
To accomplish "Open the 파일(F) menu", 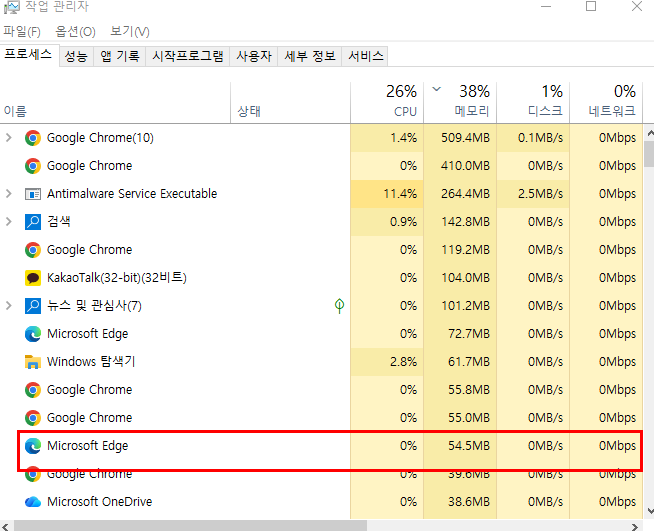I will click(x=22, y=32).
